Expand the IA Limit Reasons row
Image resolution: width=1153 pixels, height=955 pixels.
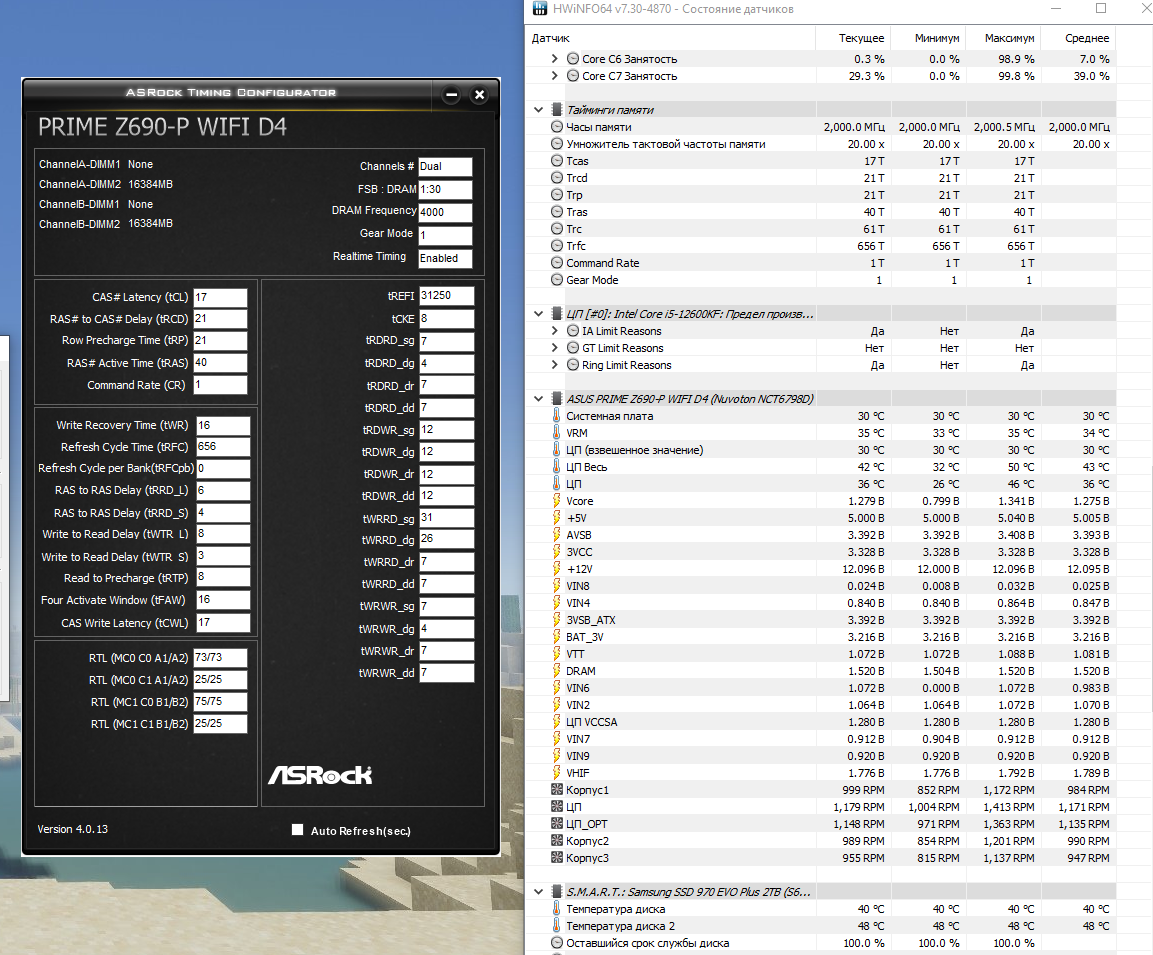click(554, 331)
